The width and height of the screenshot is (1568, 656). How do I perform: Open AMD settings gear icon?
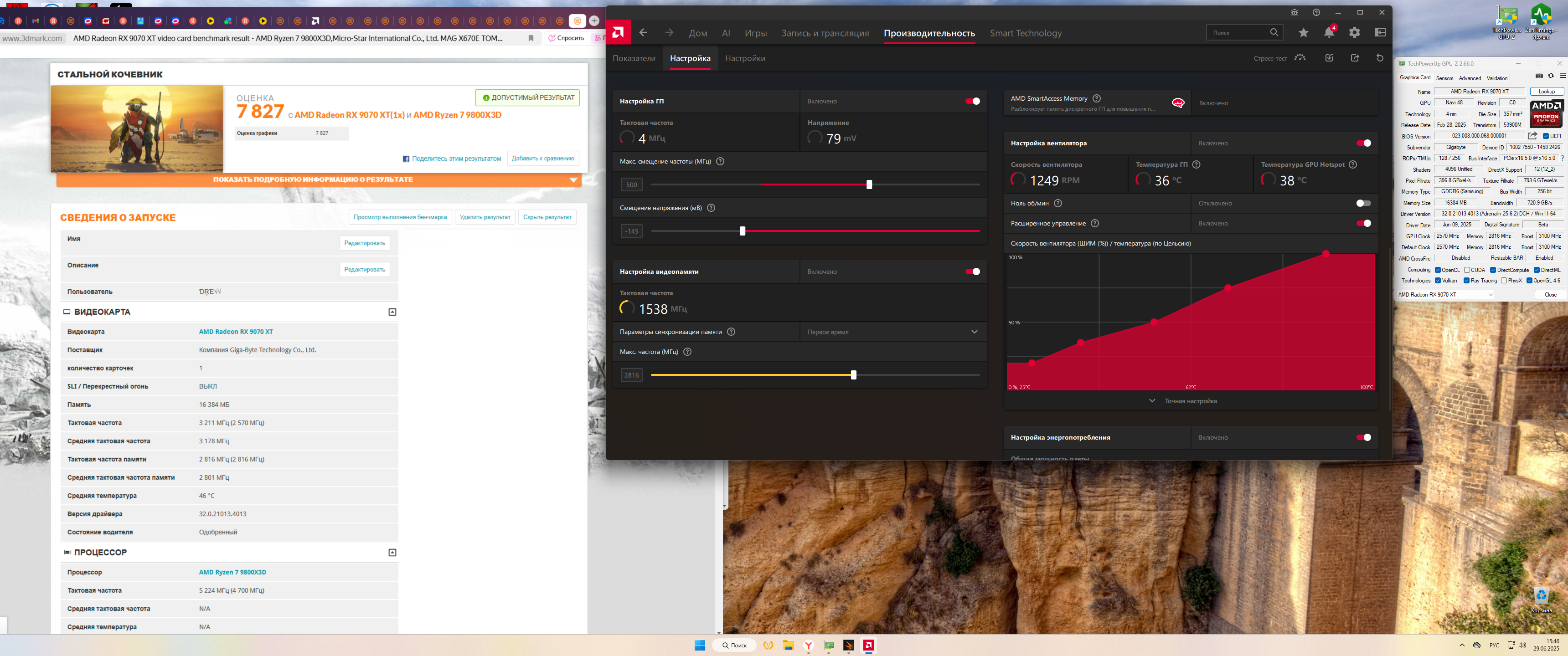pos(1354,33)
